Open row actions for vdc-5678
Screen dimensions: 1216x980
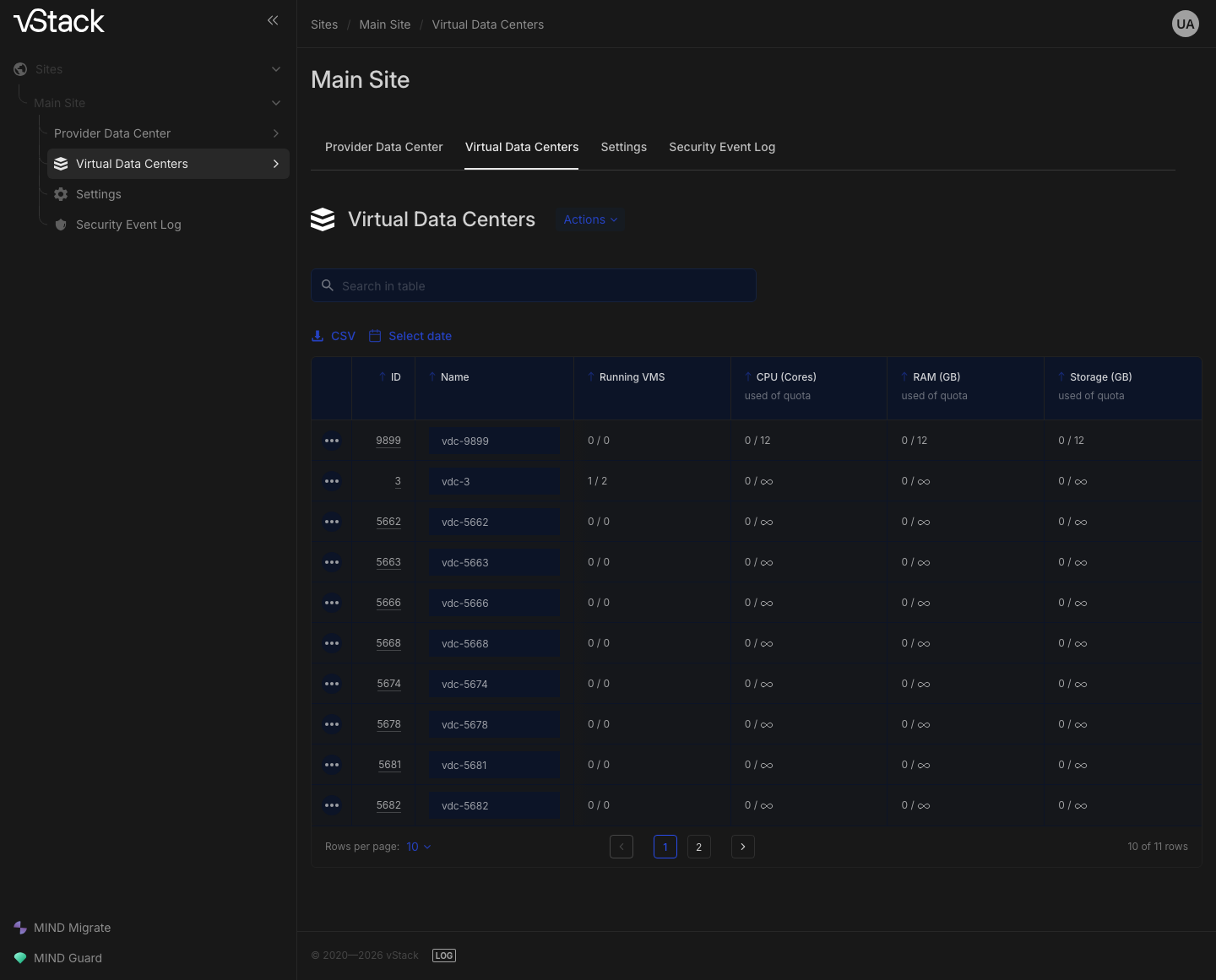pos(332,724)
